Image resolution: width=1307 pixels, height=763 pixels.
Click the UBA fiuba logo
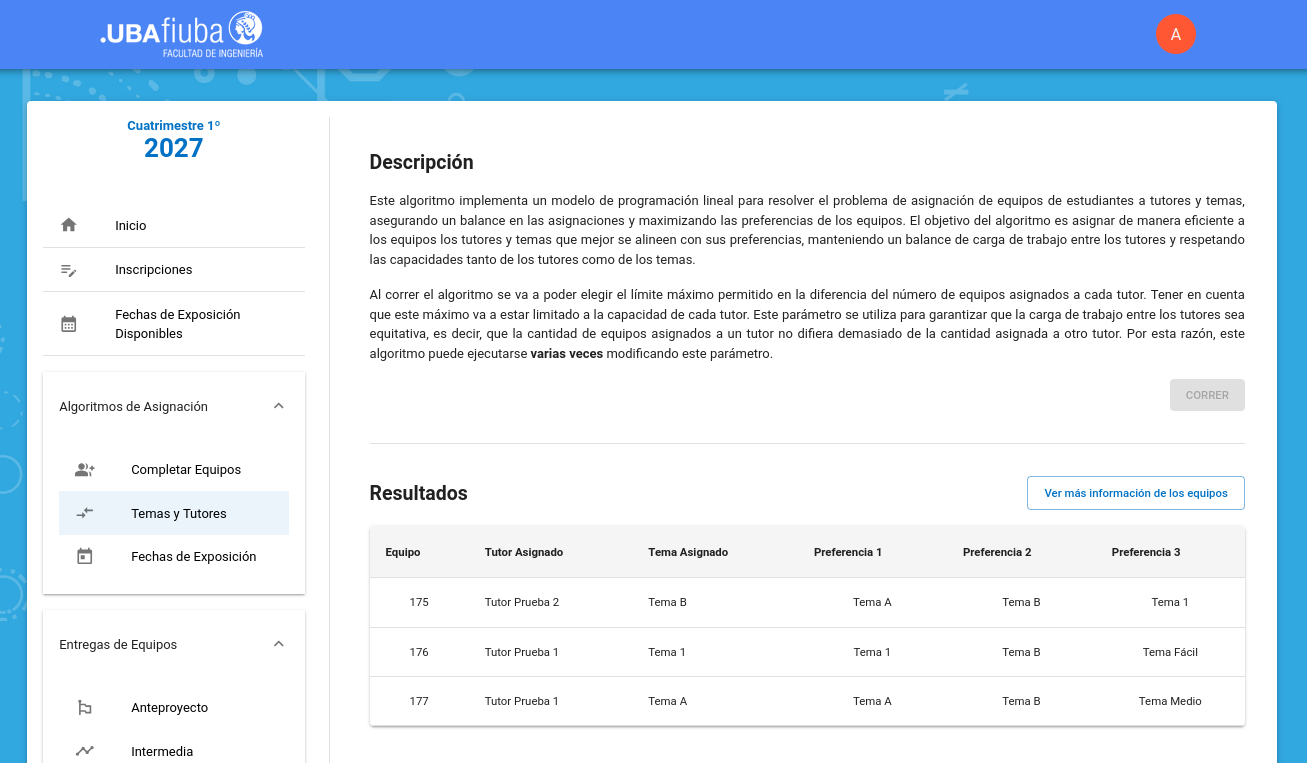[182, 34]
